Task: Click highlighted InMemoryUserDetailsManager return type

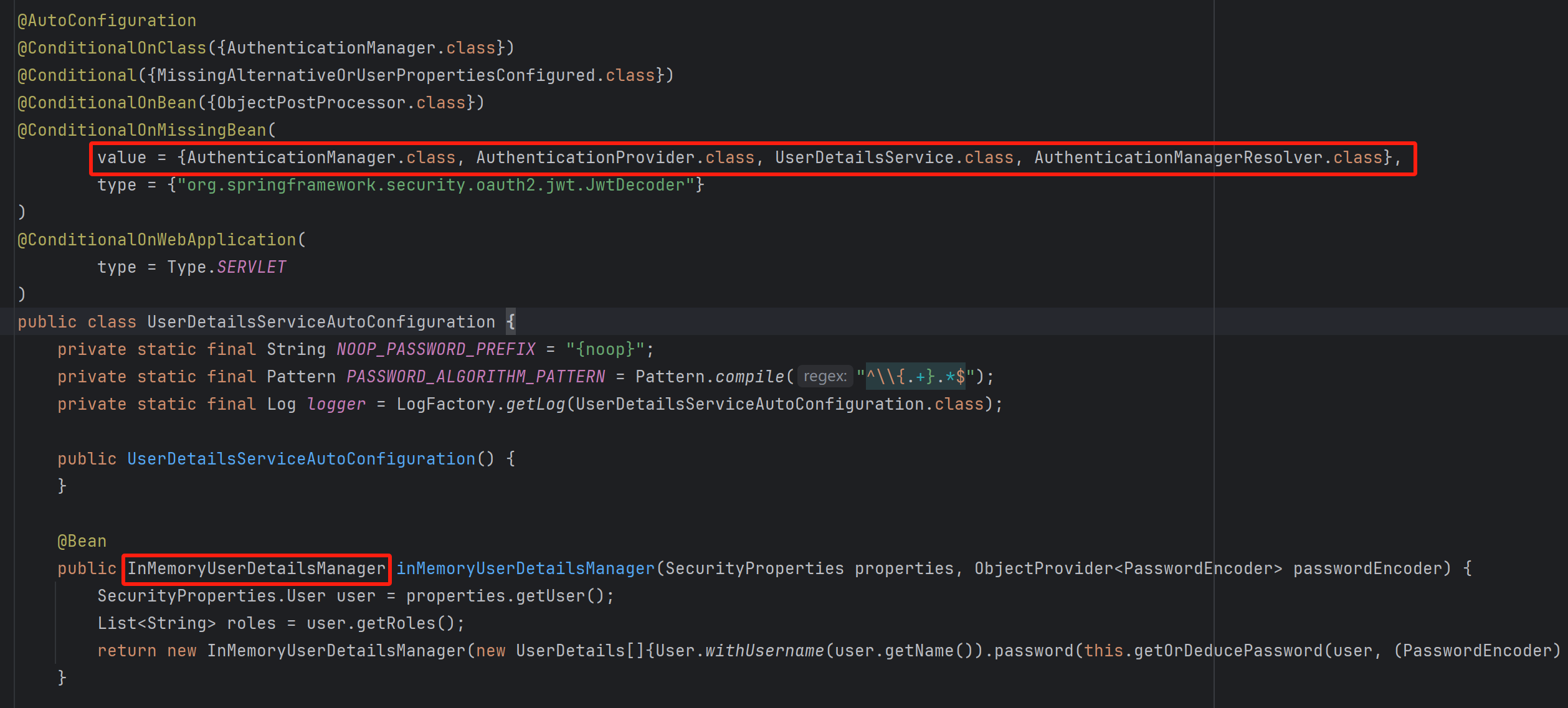Action: tap(256, 569)
